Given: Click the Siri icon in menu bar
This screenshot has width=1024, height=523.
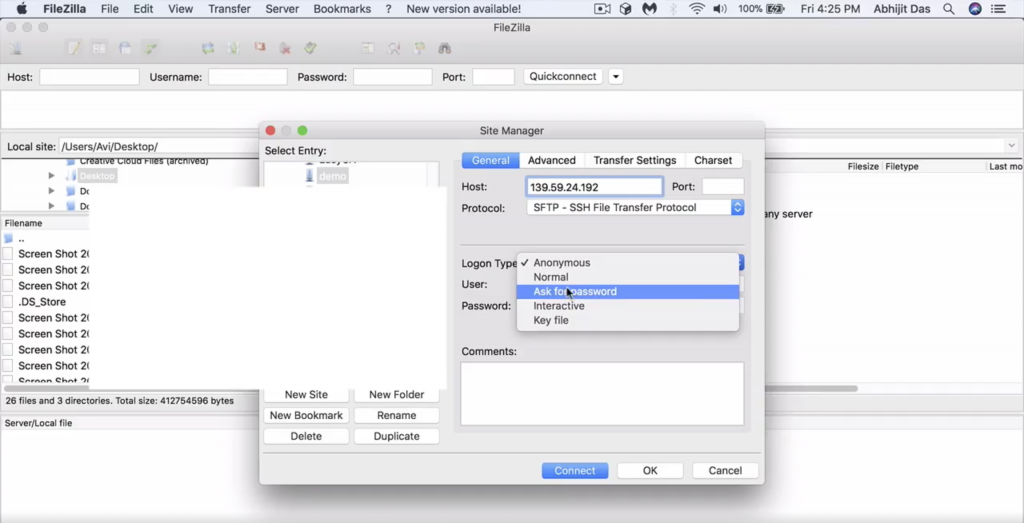Looking at the screenshot, I should (975, 9).
